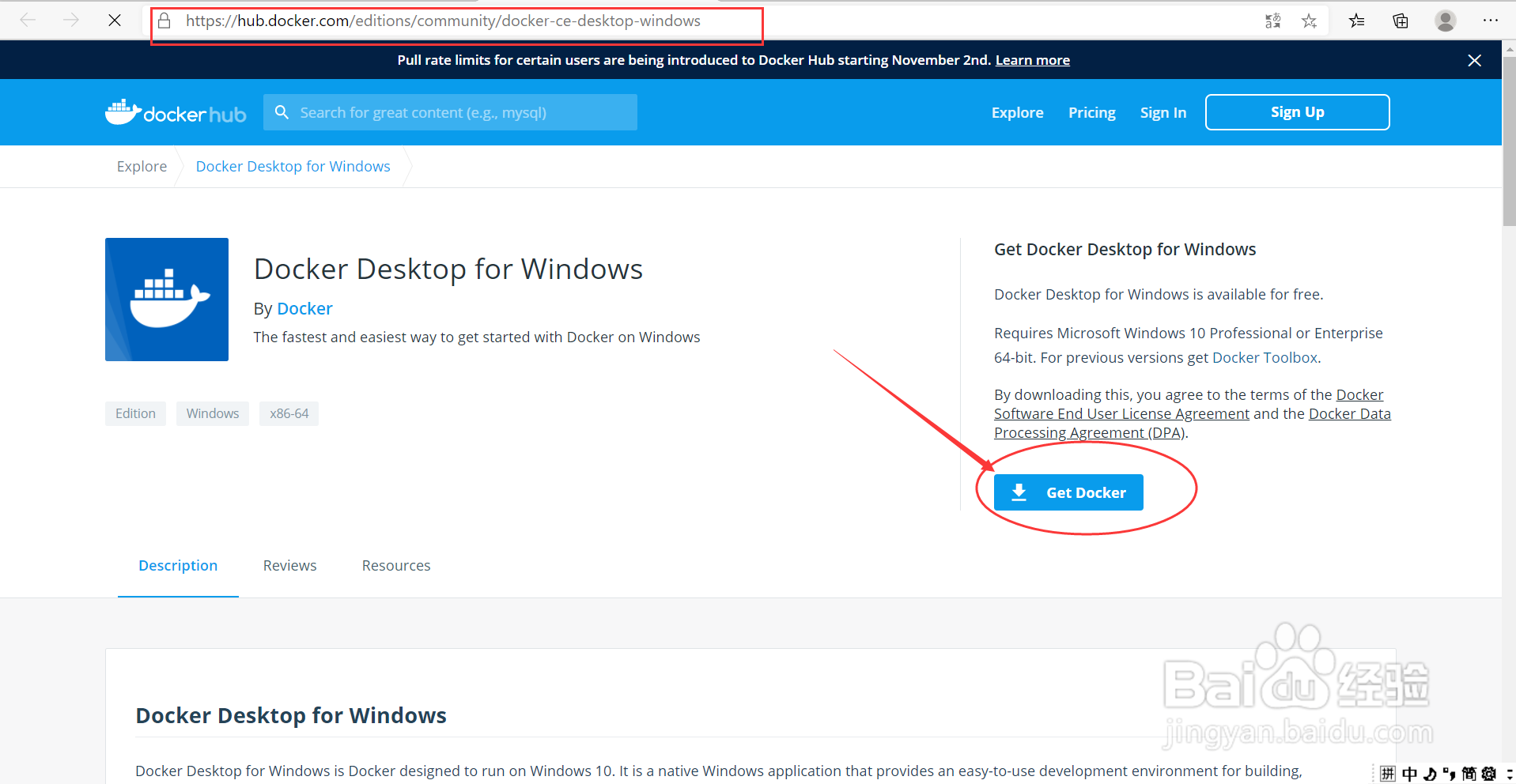Click the IME moon half-width icon
The width and height of the screenshot is (1516, 784).
coord(1430,774)
